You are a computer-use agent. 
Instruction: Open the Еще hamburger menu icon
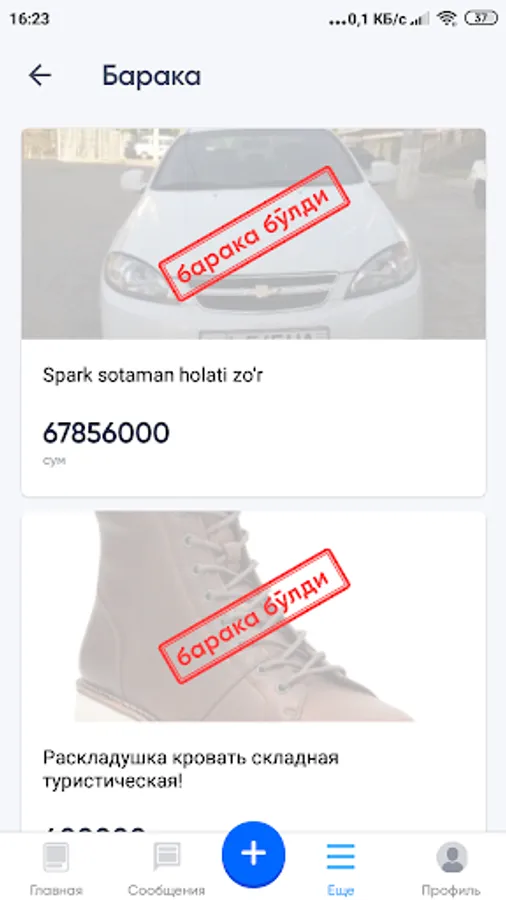click(x=341, y=857)
